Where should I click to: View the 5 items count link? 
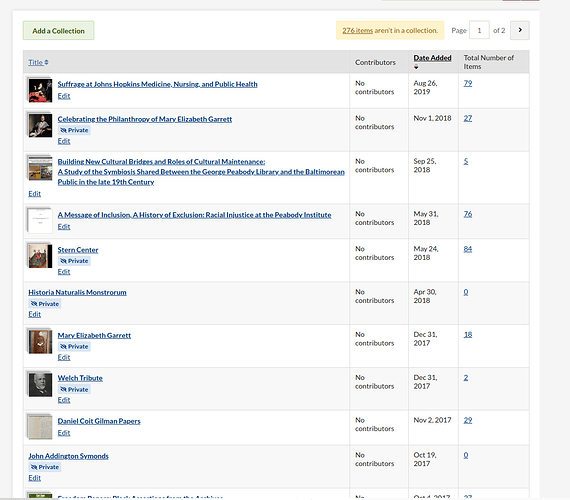click(x=466, y=161)
